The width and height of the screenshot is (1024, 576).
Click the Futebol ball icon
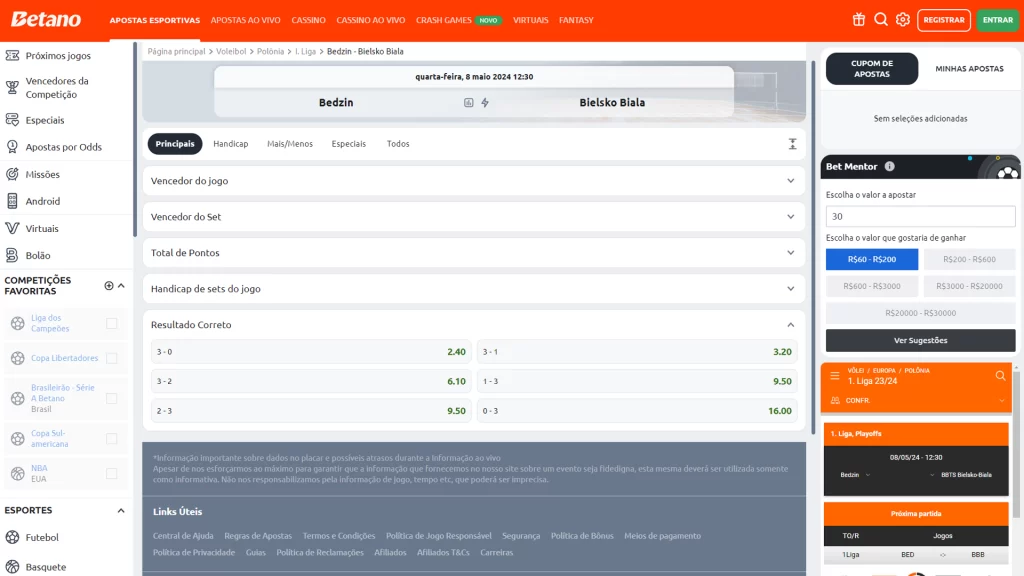(x=12, y=537)
